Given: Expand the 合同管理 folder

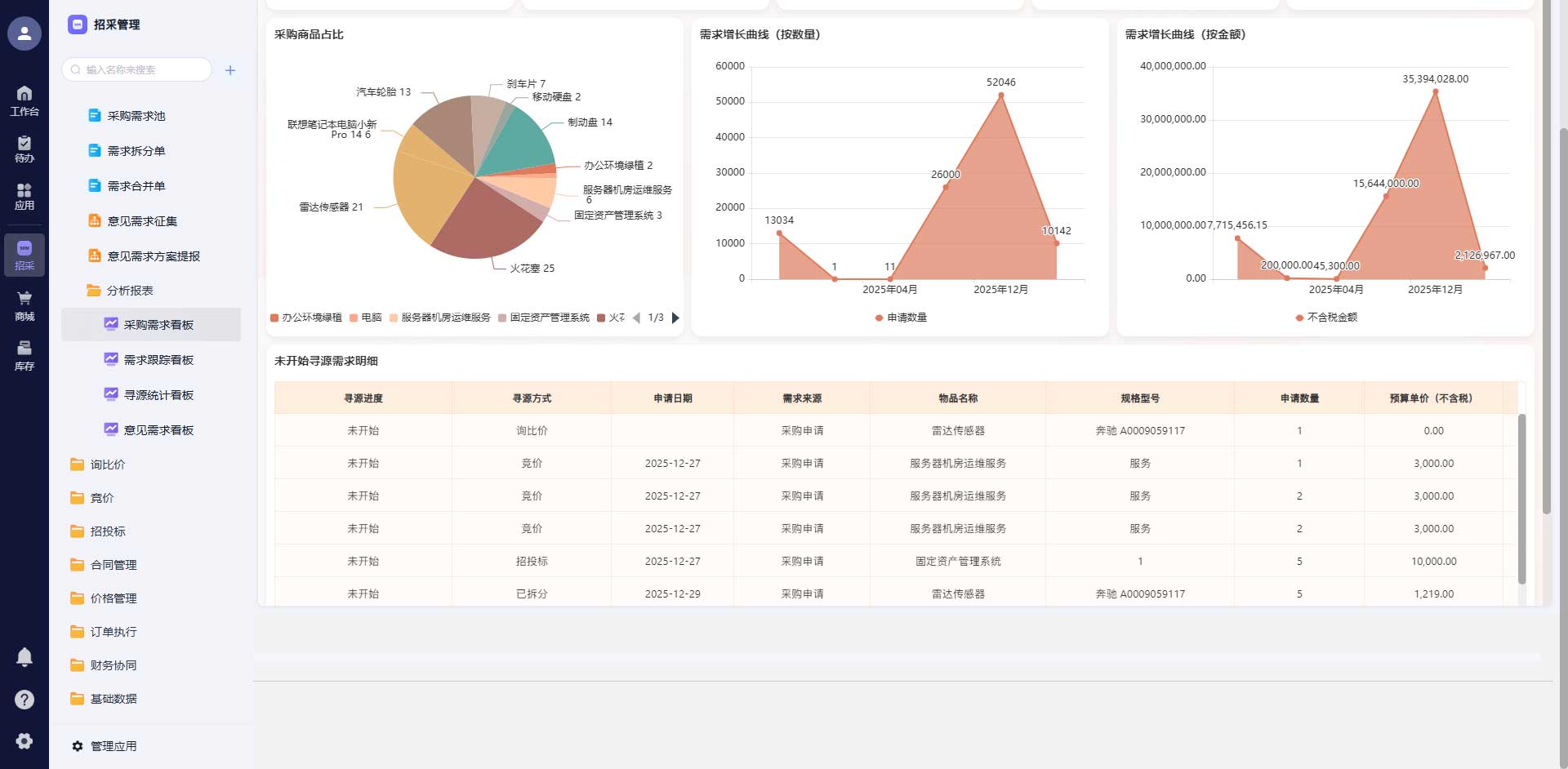Looking at the screenshot, I should [x=113, y=565].
